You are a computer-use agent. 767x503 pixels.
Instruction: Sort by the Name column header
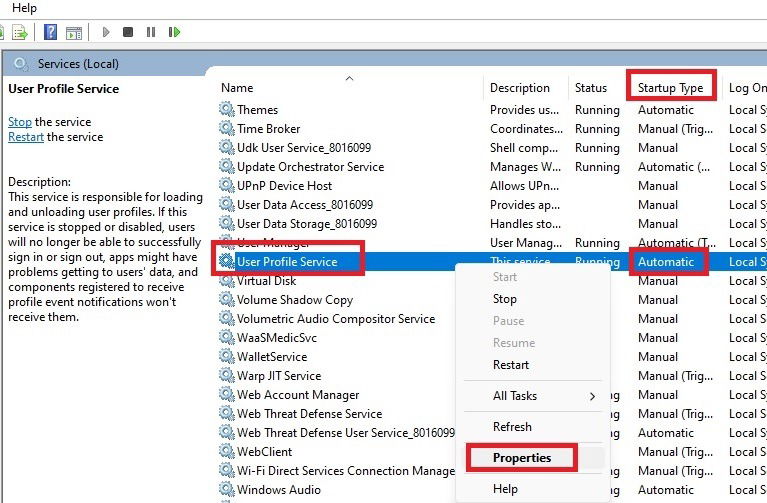pyautogui.click(x=237, y=88)
